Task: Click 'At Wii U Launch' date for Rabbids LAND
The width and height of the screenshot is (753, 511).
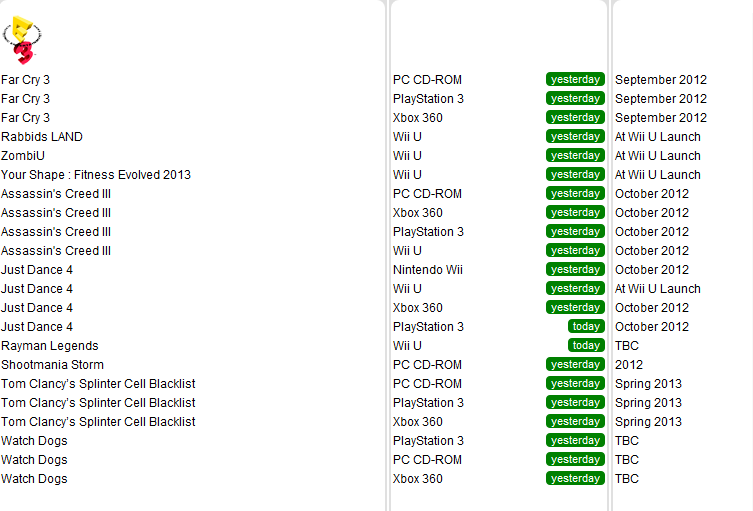Action: coord(657,137)
